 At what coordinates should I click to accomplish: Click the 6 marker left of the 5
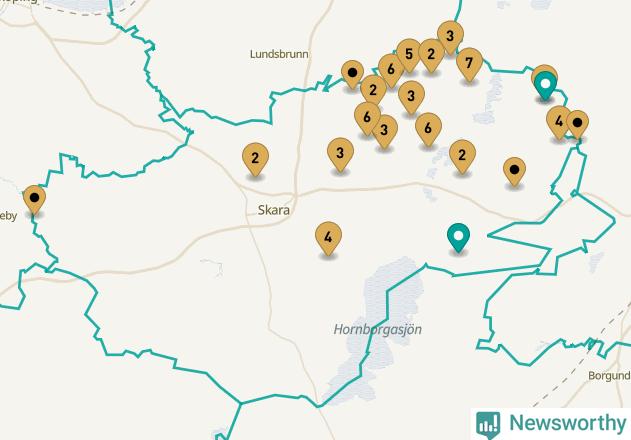[391, 71]
